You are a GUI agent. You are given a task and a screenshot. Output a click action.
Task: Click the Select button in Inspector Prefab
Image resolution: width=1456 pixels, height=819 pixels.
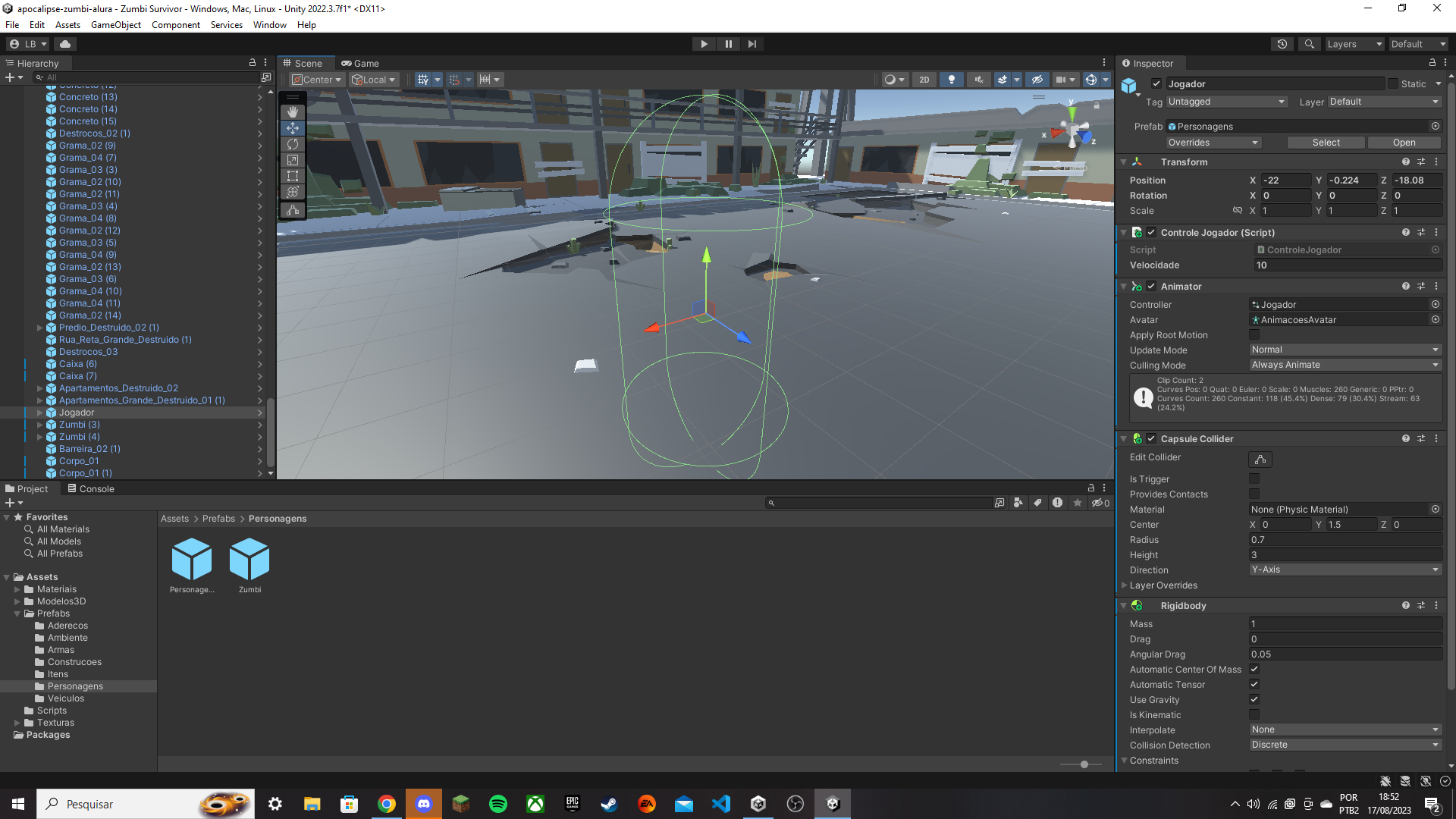tap(1326, 141)
